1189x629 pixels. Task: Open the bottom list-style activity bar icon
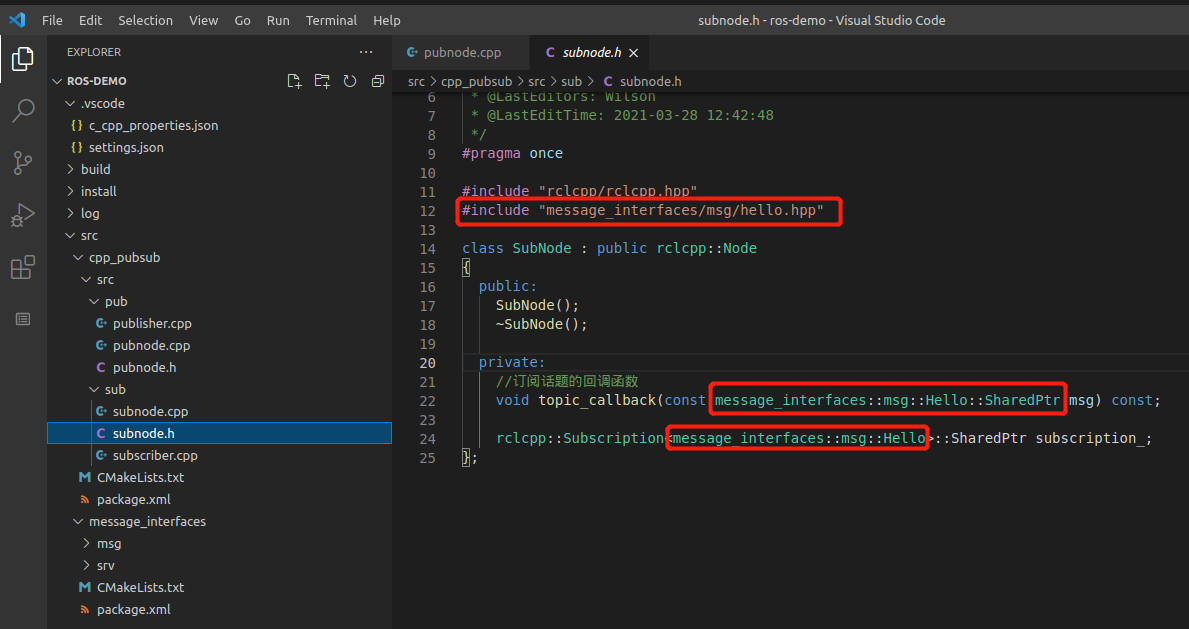tap(23, 319)
